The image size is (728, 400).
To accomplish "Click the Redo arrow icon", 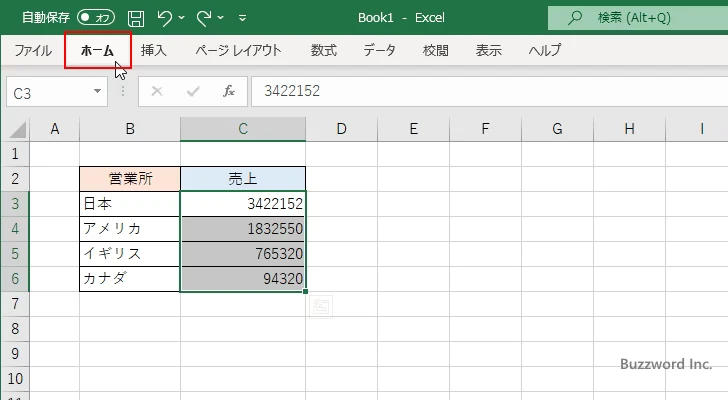I will point(203,18).
